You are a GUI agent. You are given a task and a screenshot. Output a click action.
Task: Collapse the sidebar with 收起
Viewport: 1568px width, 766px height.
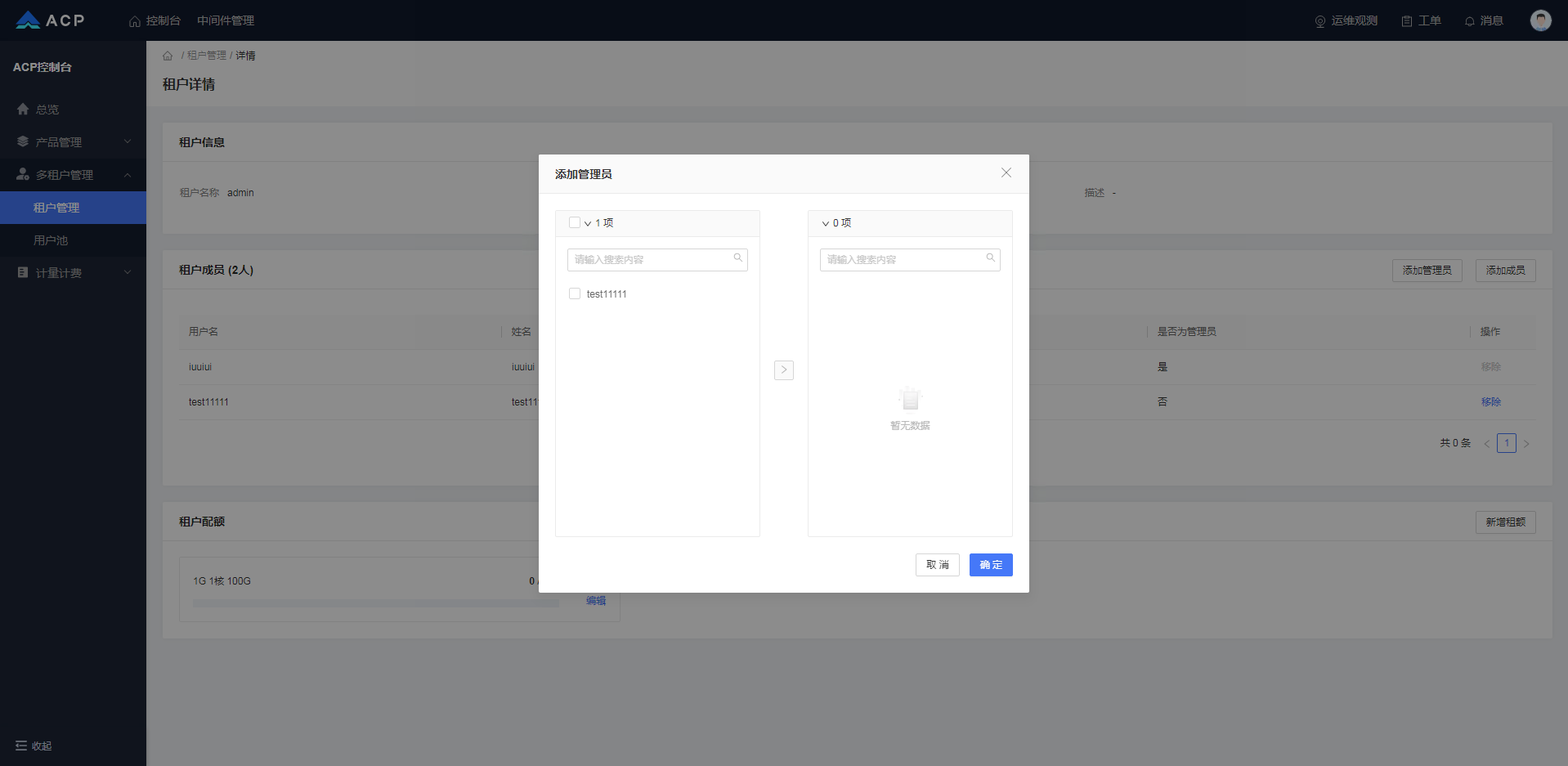[x=34, y=746]
